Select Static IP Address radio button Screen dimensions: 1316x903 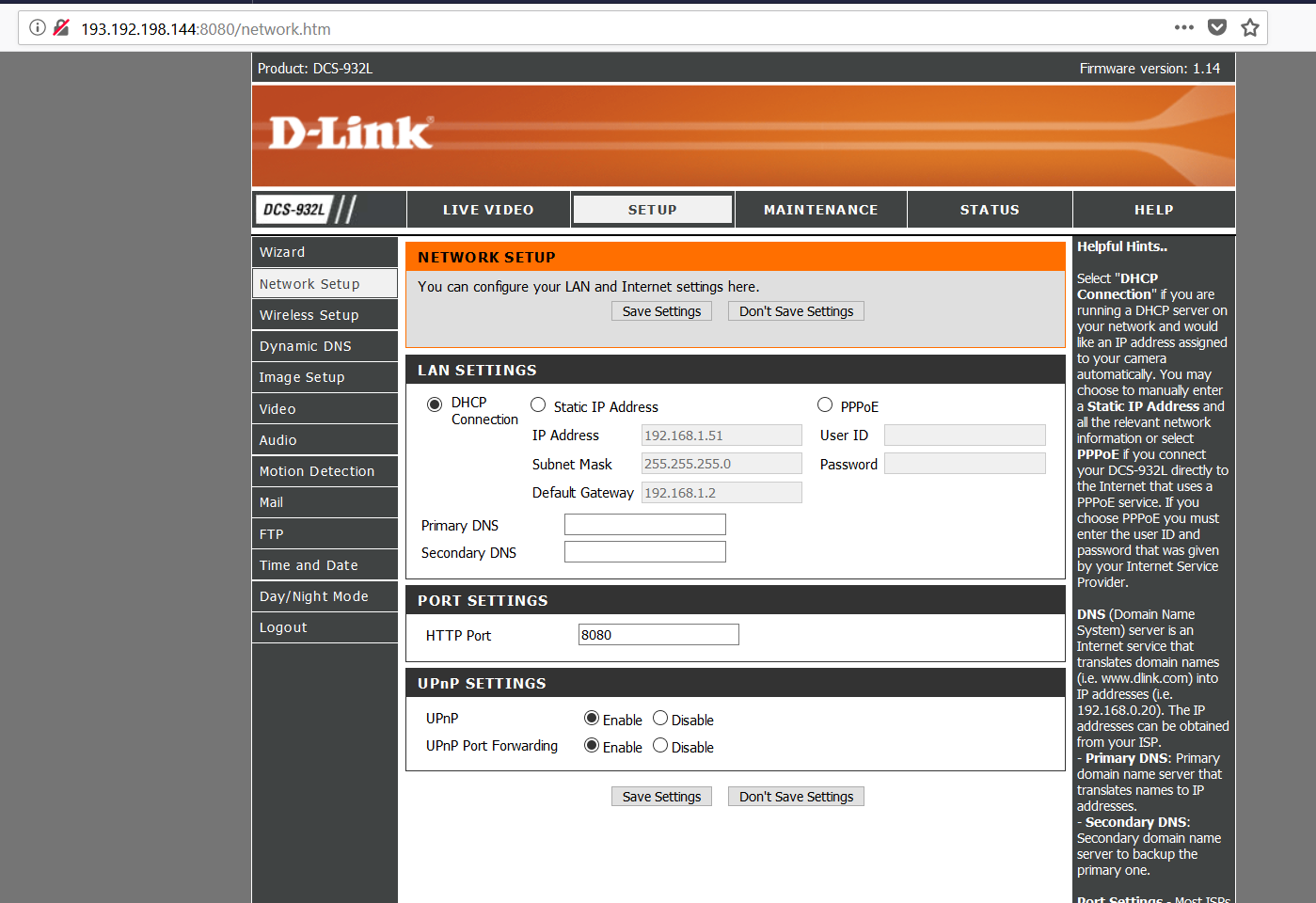tap(538, 404)
